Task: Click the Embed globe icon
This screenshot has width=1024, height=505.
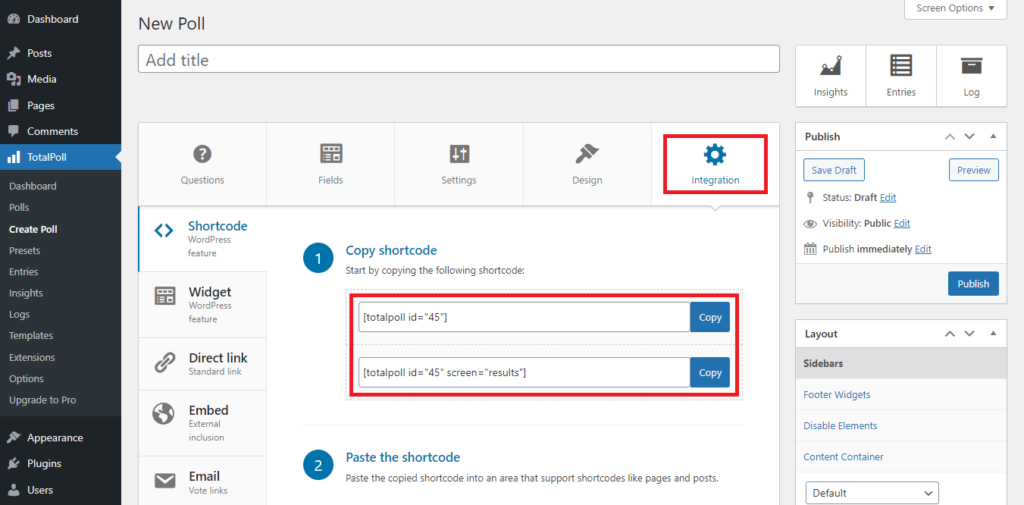Action: click(x=163, y=414)
